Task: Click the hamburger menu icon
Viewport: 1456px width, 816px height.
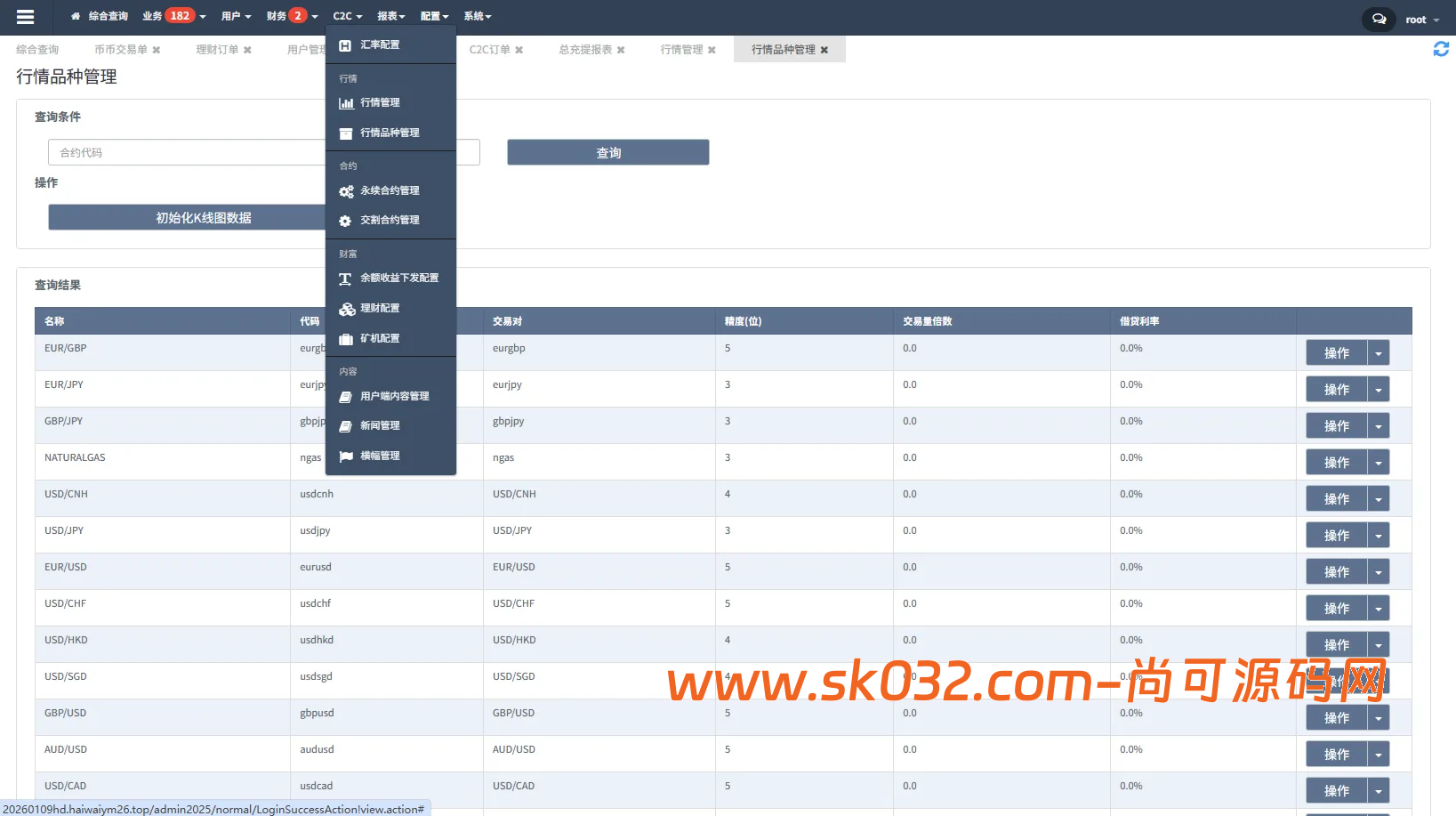Action: pos(25,17)
